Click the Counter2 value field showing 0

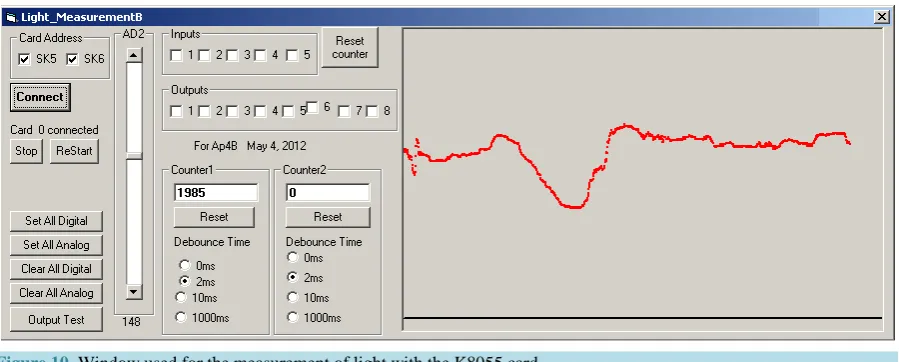point(328,193)
